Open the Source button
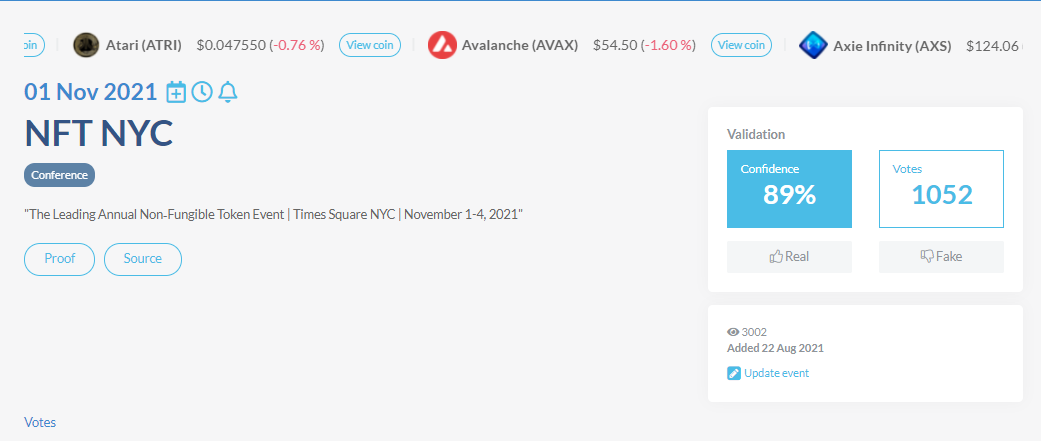Viewport: 1041px width, 441px height. pyautogui.click(x=143, y=259)
